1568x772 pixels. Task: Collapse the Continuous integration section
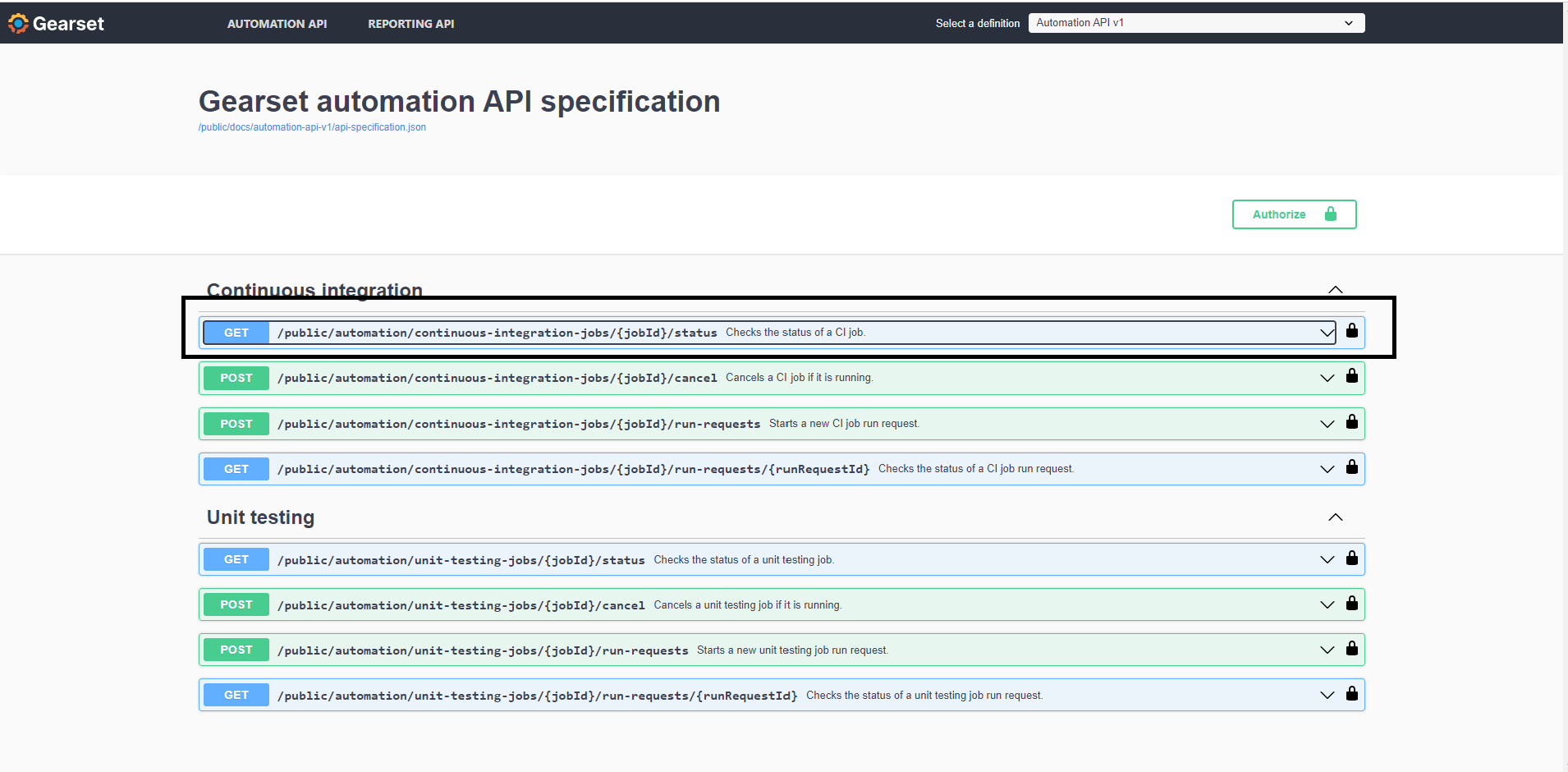coord(1335,290)
